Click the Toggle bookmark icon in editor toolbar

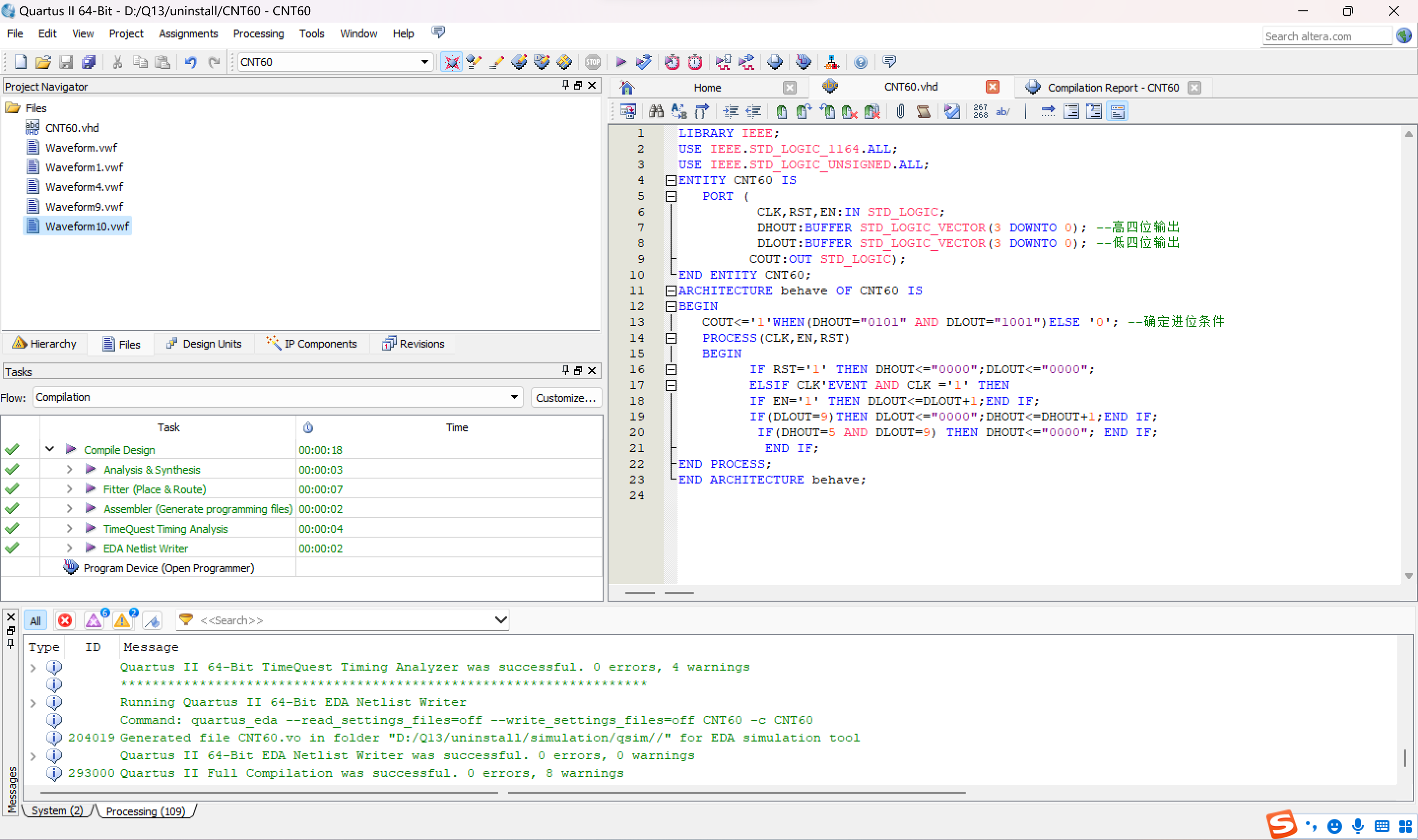pos(781,111)
